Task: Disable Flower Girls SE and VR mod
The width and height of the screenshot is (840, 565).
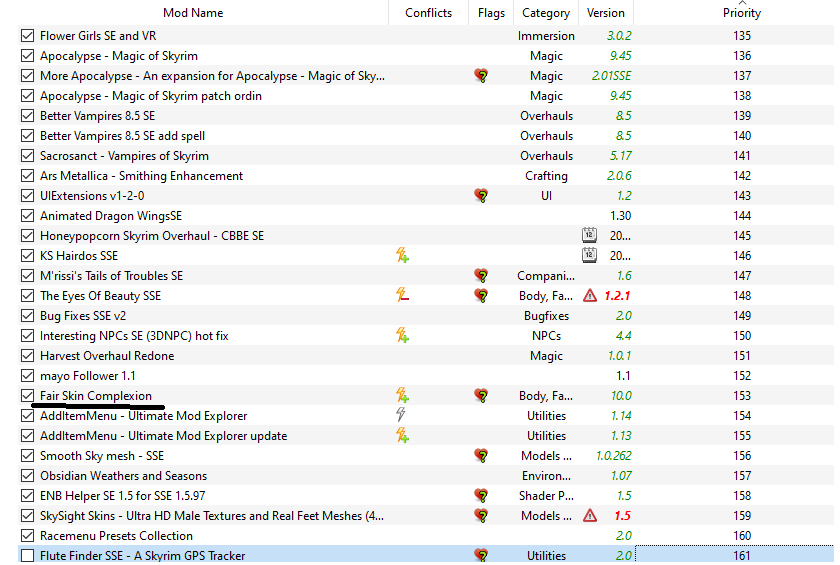Action: [x=27, y=36]
